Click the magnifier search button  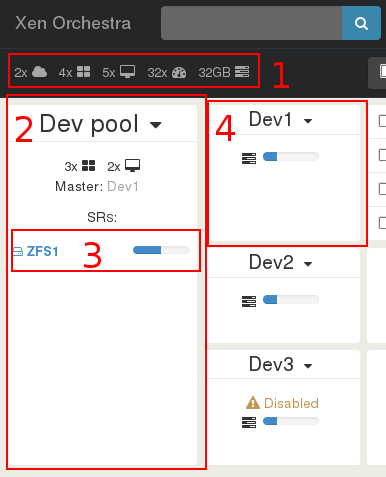(x=361, y=23)
